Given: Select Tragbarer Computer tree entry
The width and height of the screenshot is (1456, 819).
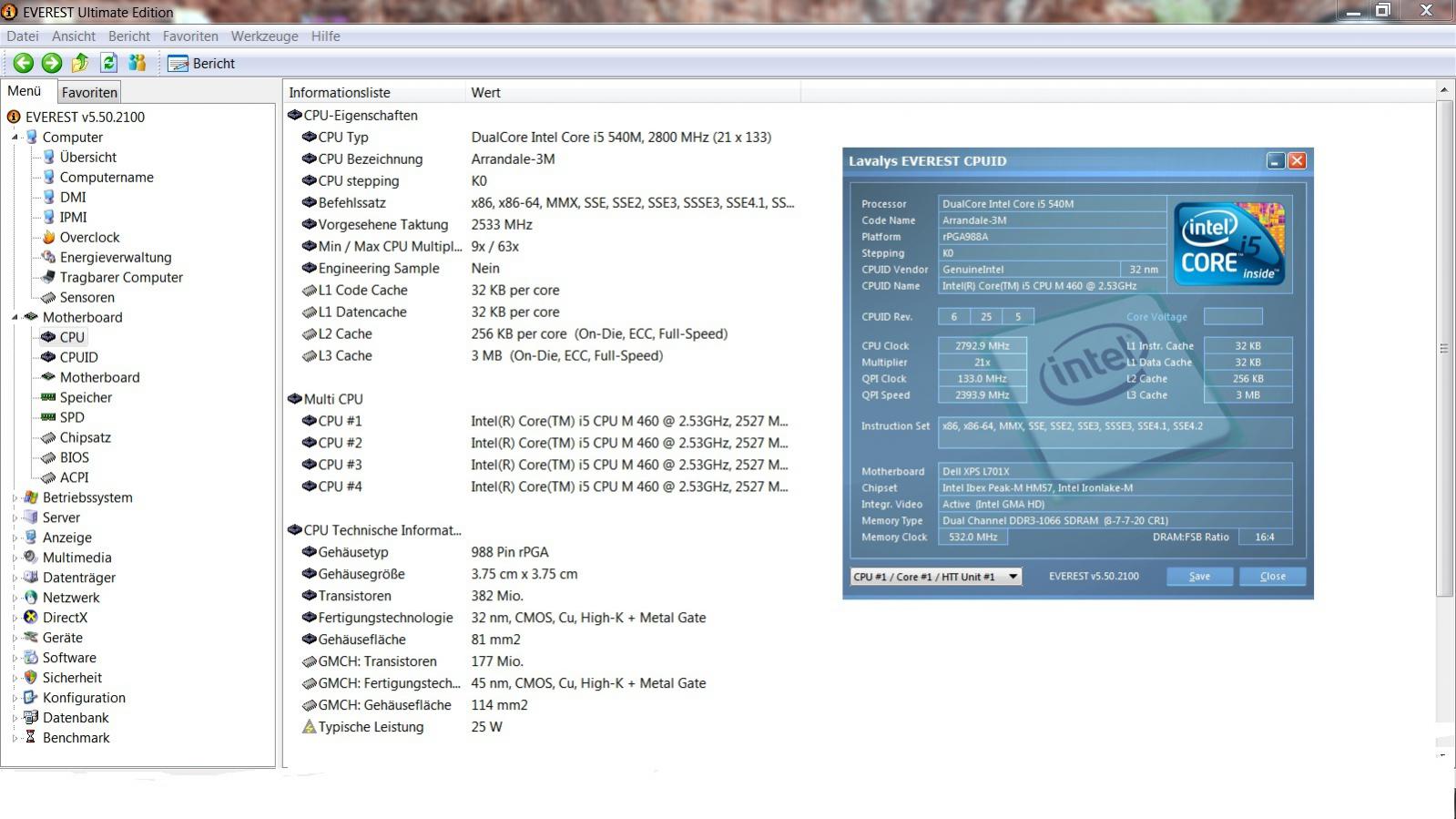Looking at the screenshot, I should point(121,277).
